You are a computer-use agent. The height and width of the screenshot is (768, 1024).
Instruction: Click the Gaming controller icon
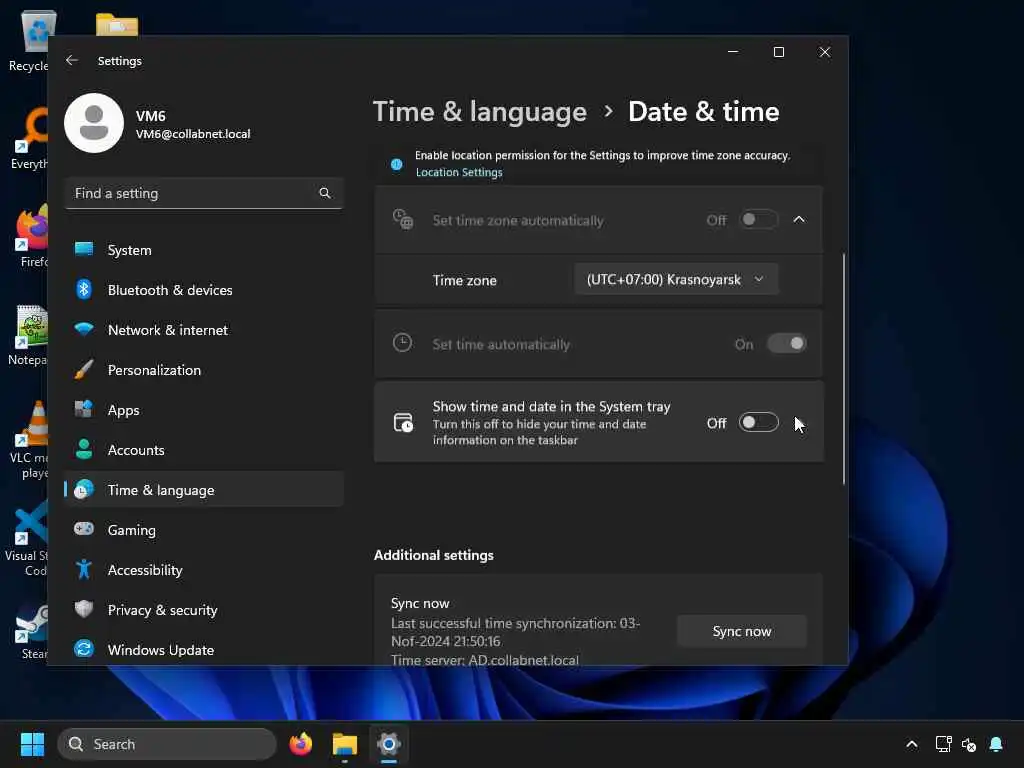84,529
